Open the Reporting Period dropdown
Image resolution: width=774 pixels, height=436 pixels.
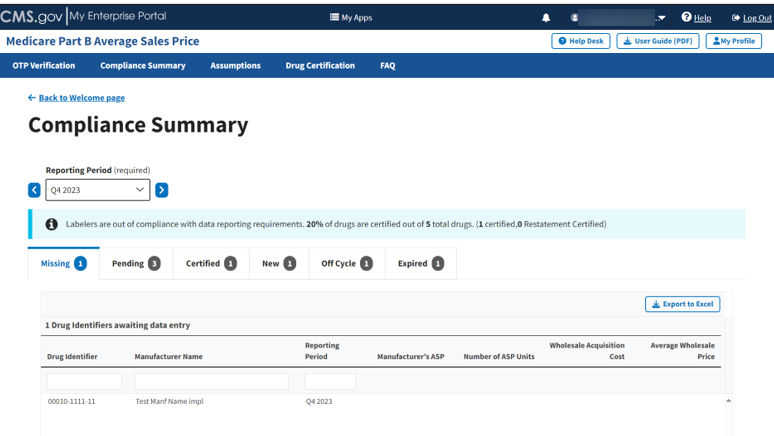[x=97, y=190]
